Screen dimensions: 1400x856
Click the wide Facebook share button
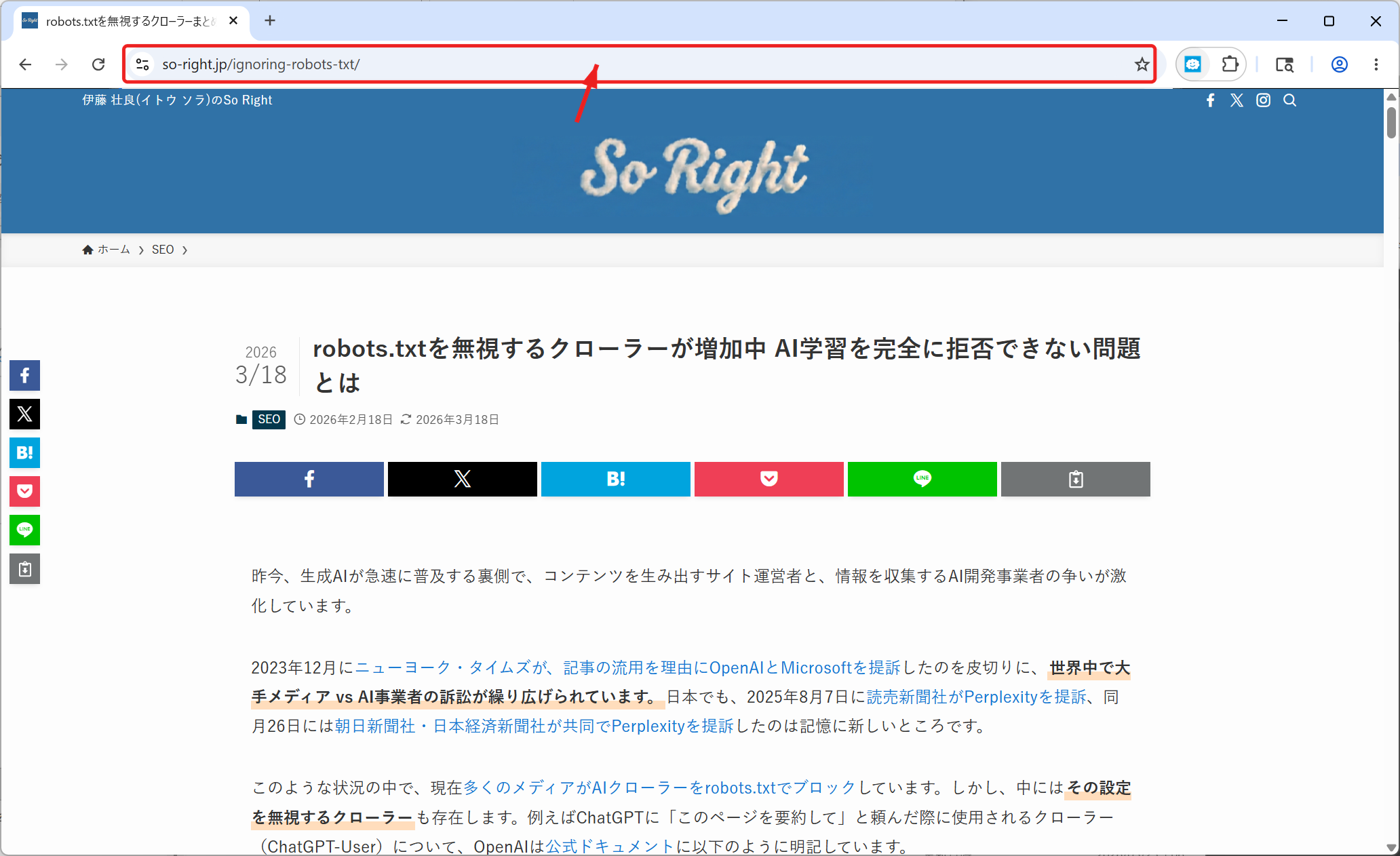click(x=309, y=479)
